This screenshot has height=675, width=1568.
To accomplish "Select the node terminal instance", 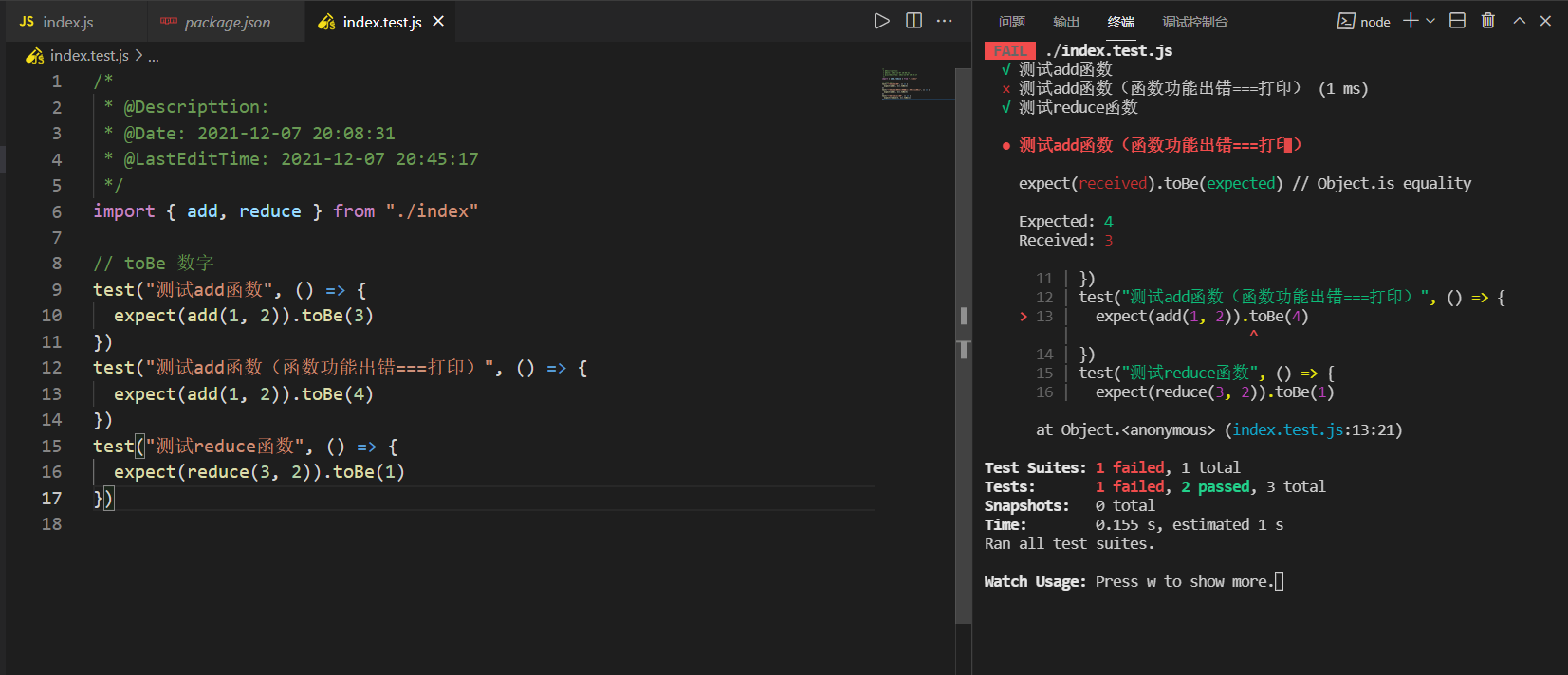I will click(x=1364, y=22).
